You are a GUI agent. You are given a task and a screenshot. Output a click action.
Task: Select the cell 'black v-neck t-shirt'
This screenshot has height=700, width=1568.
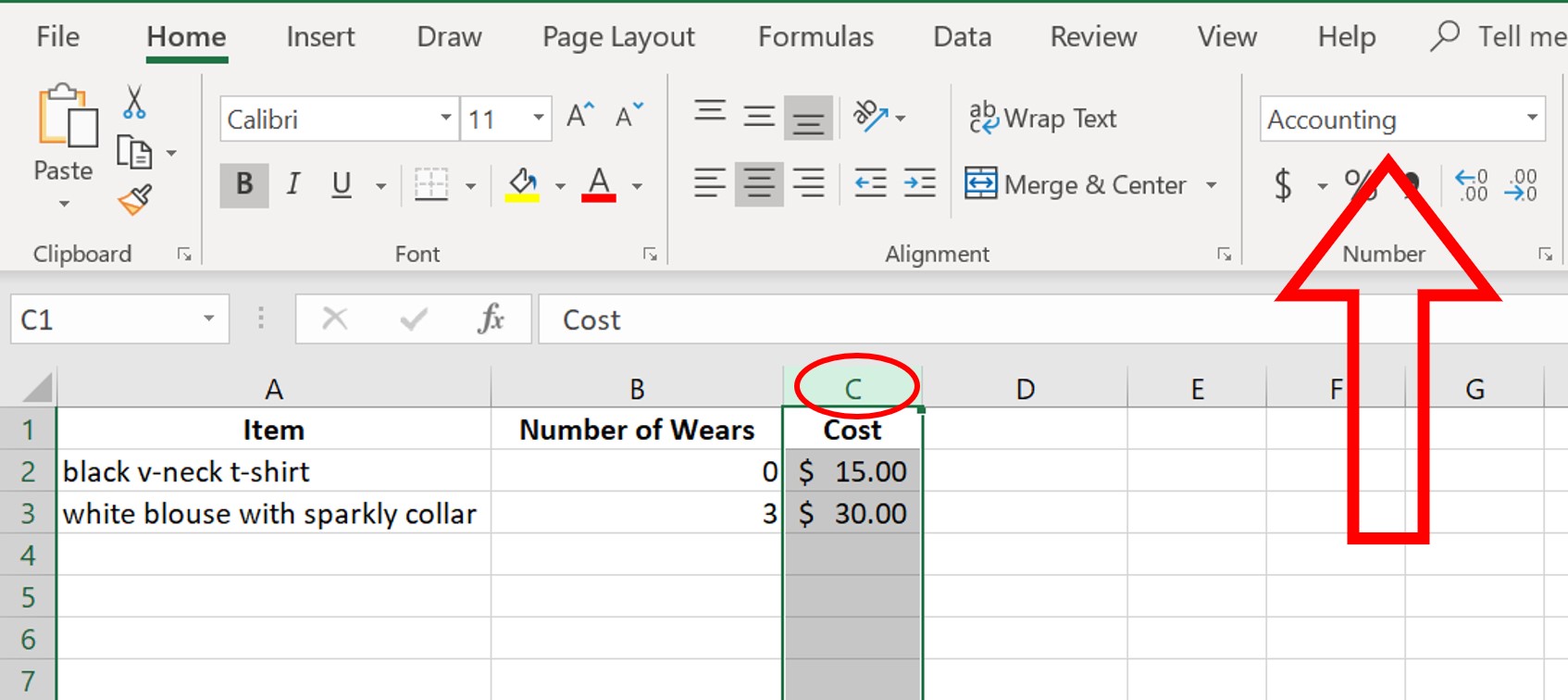pyautogui.click(x=274, y=471)
